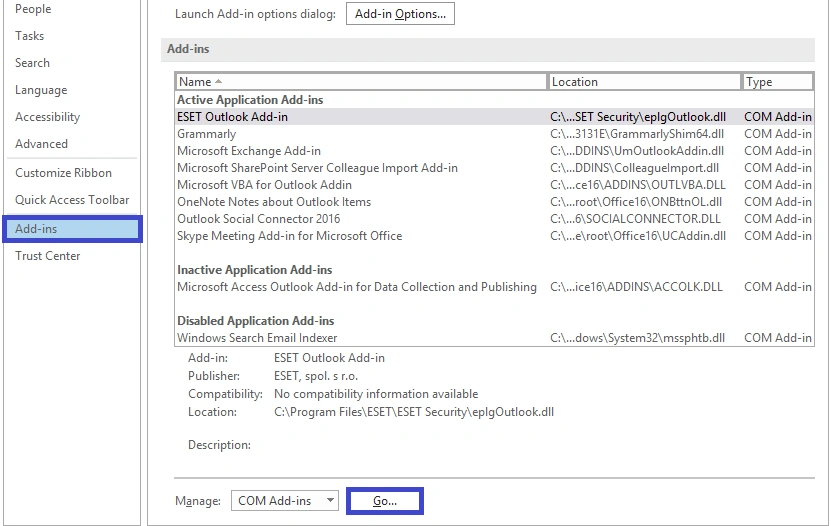Viewport: 831px width, 526px height.
Task: Sort by the Type column header
Action: (x=777, y=82)
